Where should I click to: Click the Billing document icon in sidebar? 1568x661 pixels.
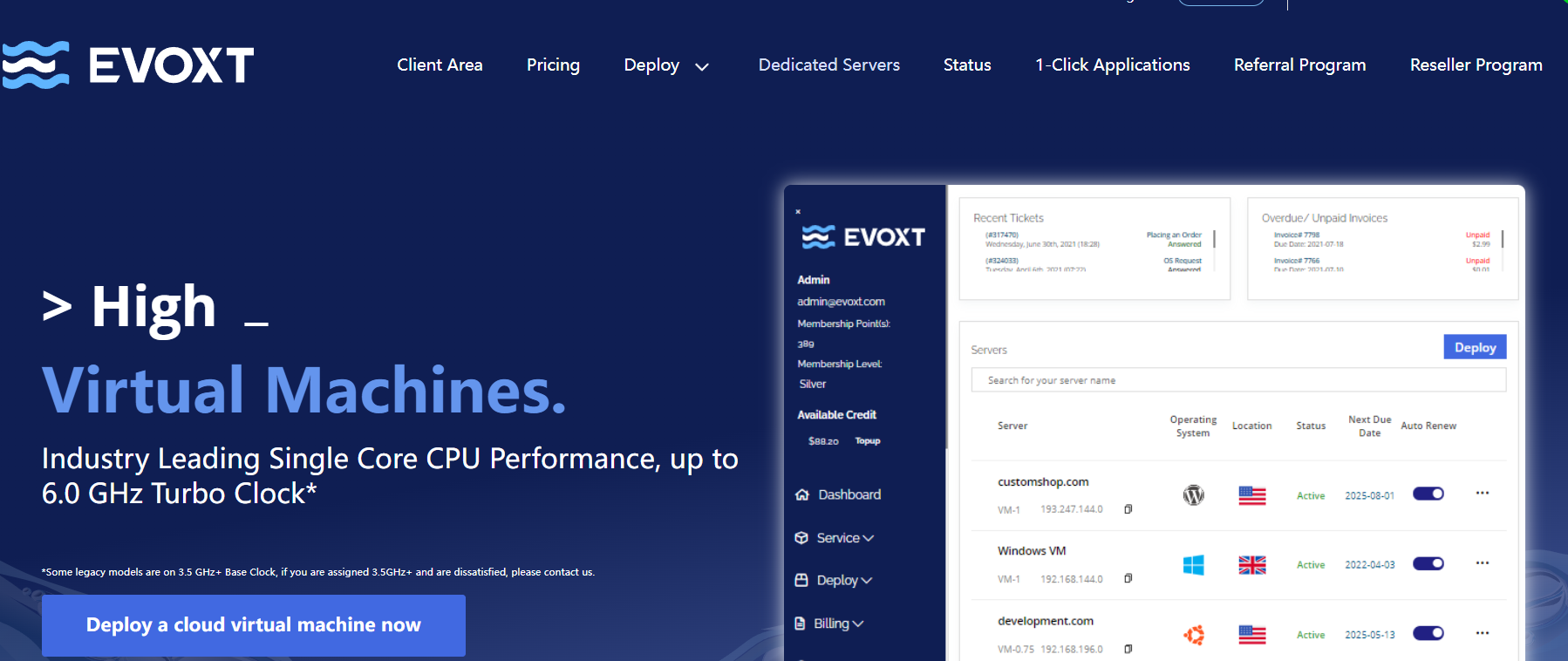tap(801, 624)
